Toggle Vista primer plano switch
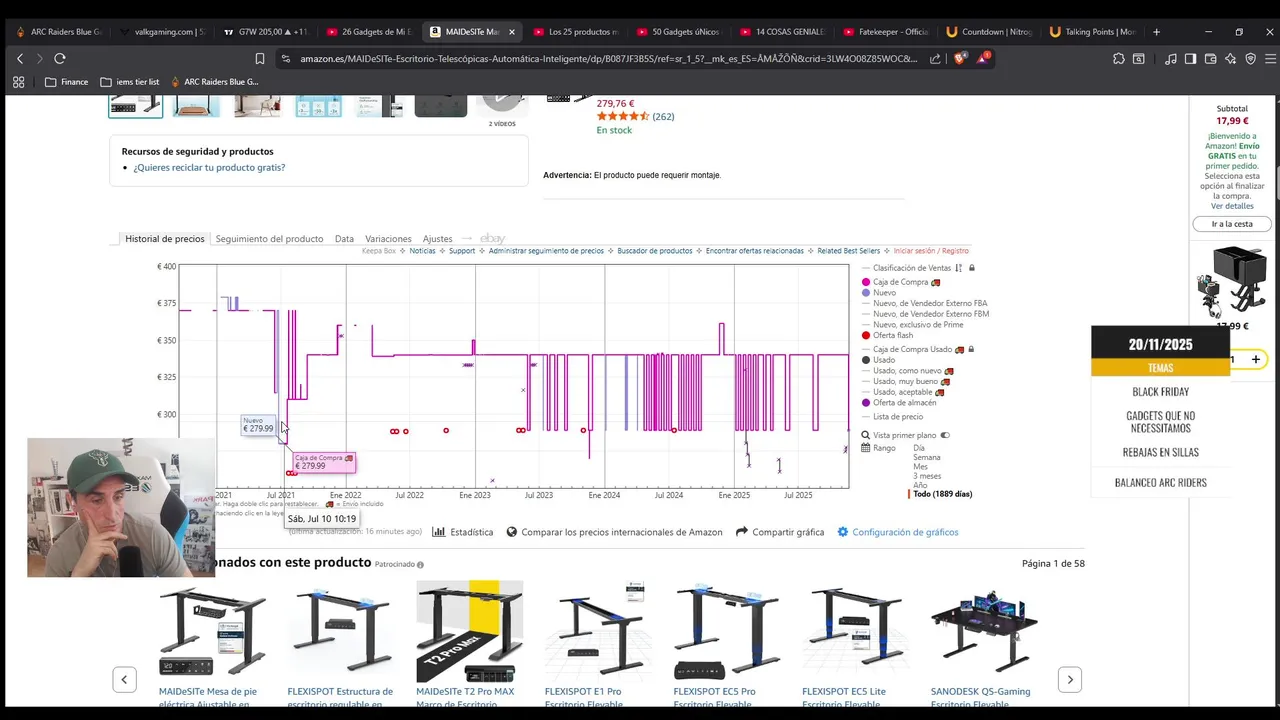 (x=945, y=435)
